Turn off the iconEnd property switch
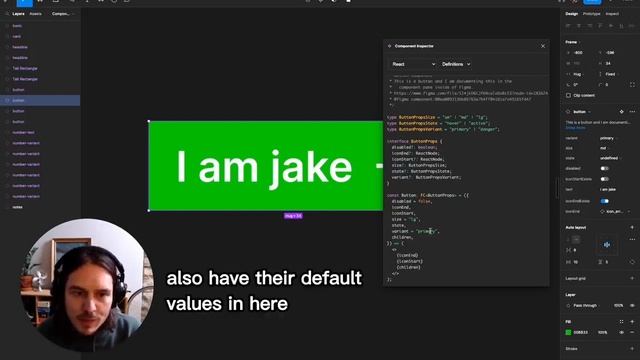The image size is (640, 360). coord(604,201)
